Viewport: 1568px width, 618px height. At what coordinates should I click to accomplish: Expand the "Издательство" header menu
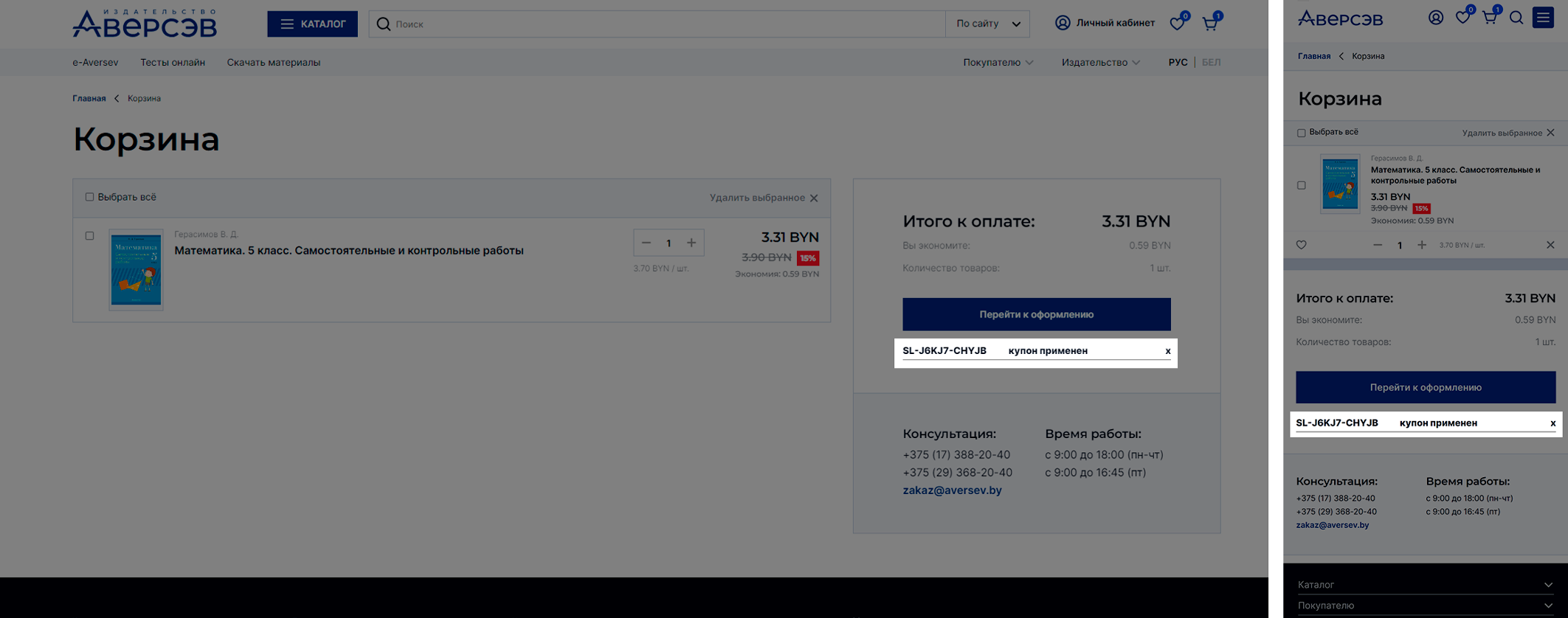[1100, 63]
